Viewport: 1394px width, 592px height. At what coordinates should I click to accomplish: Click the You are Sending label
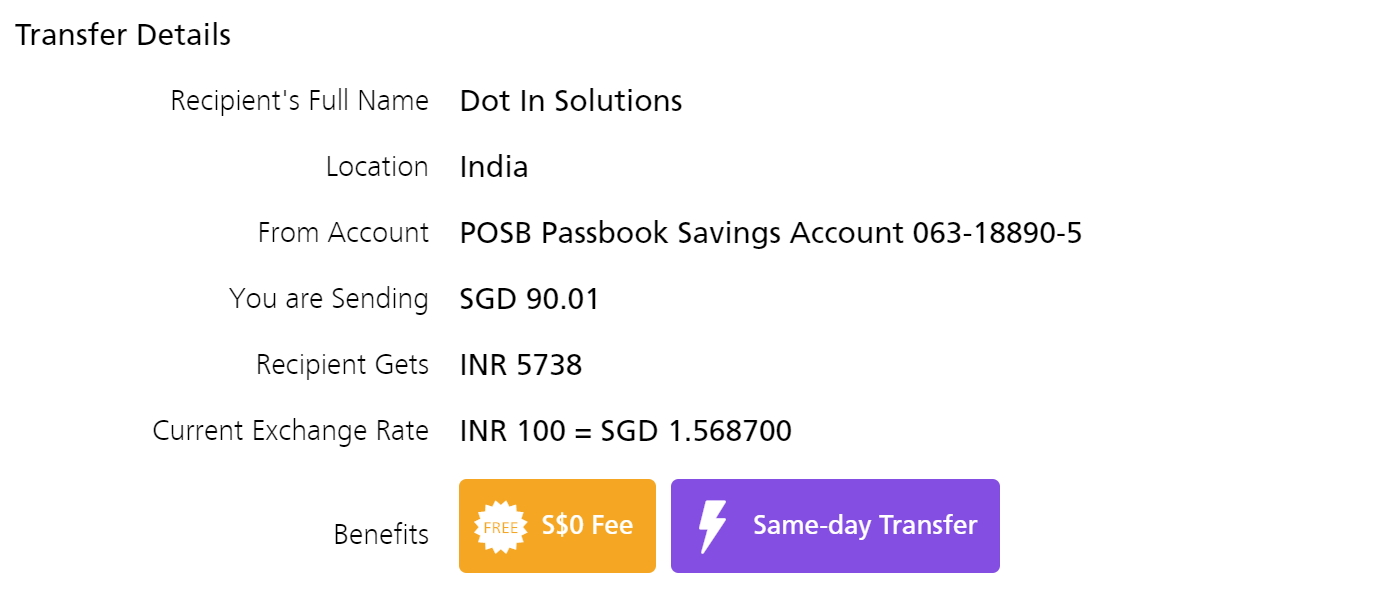pos(329,299)
